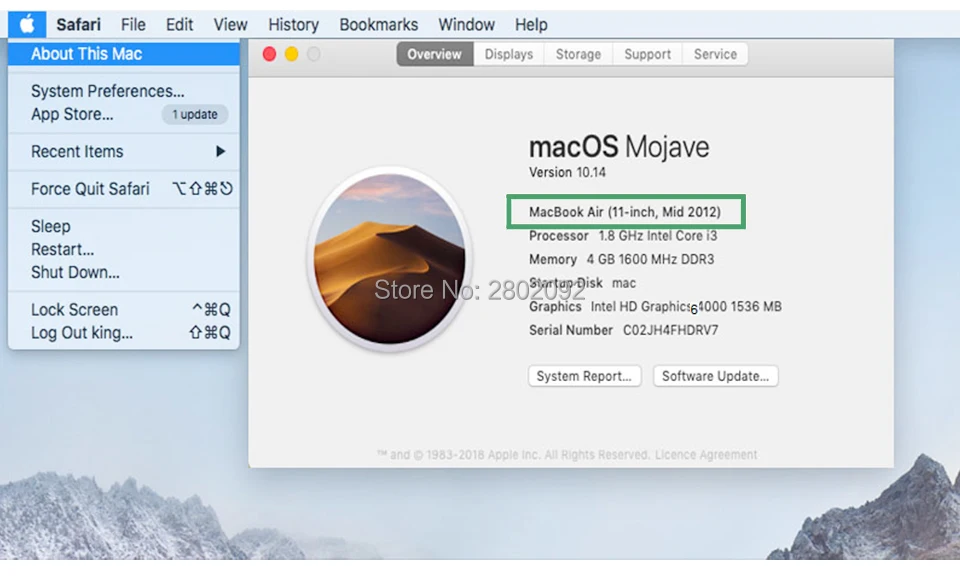The width and height of the screenshot is (960, 580).
Task: Open App Store menu entry
Action: tap(72, 115)
